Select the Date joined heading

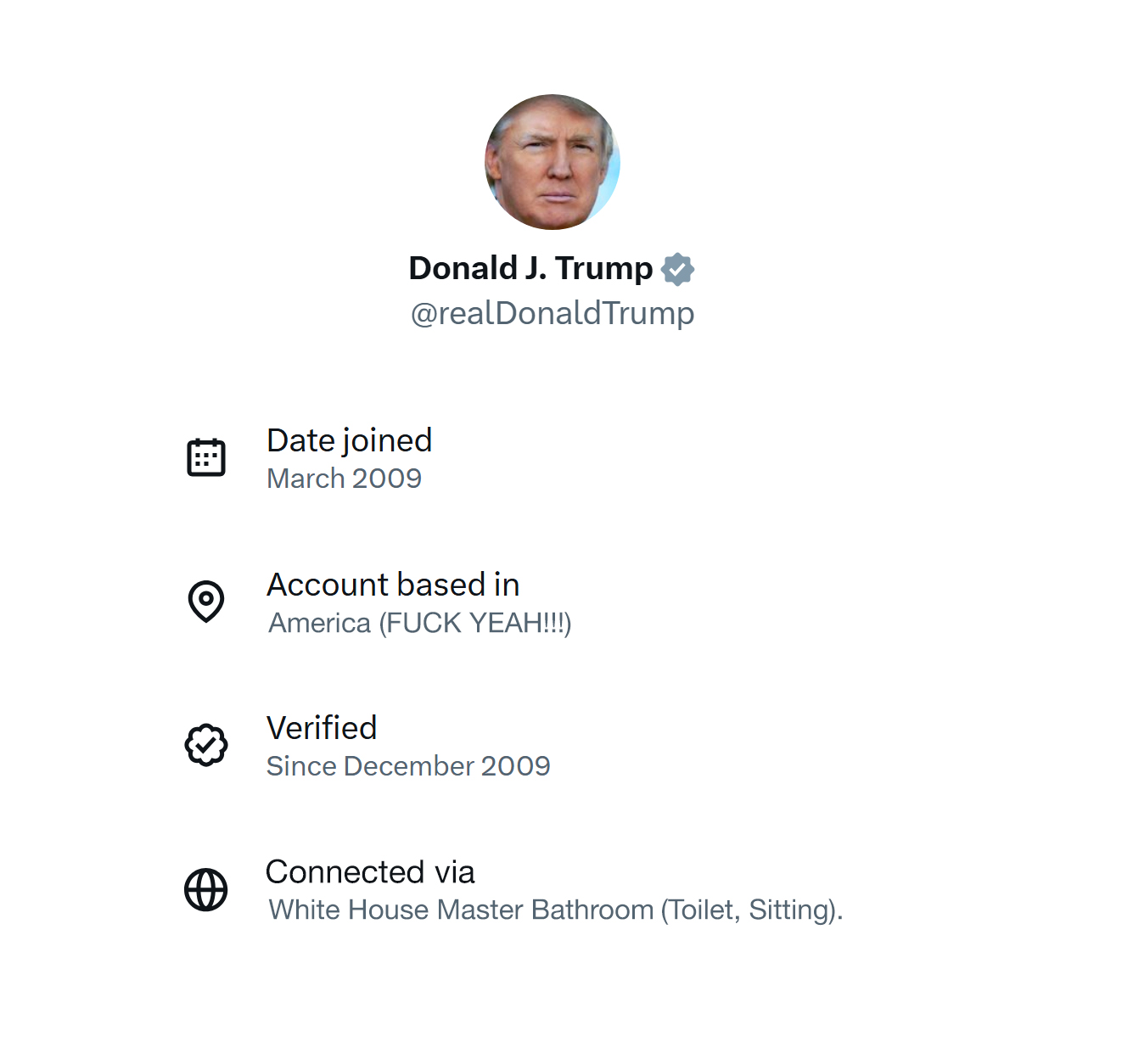click(x=349, y=440)
